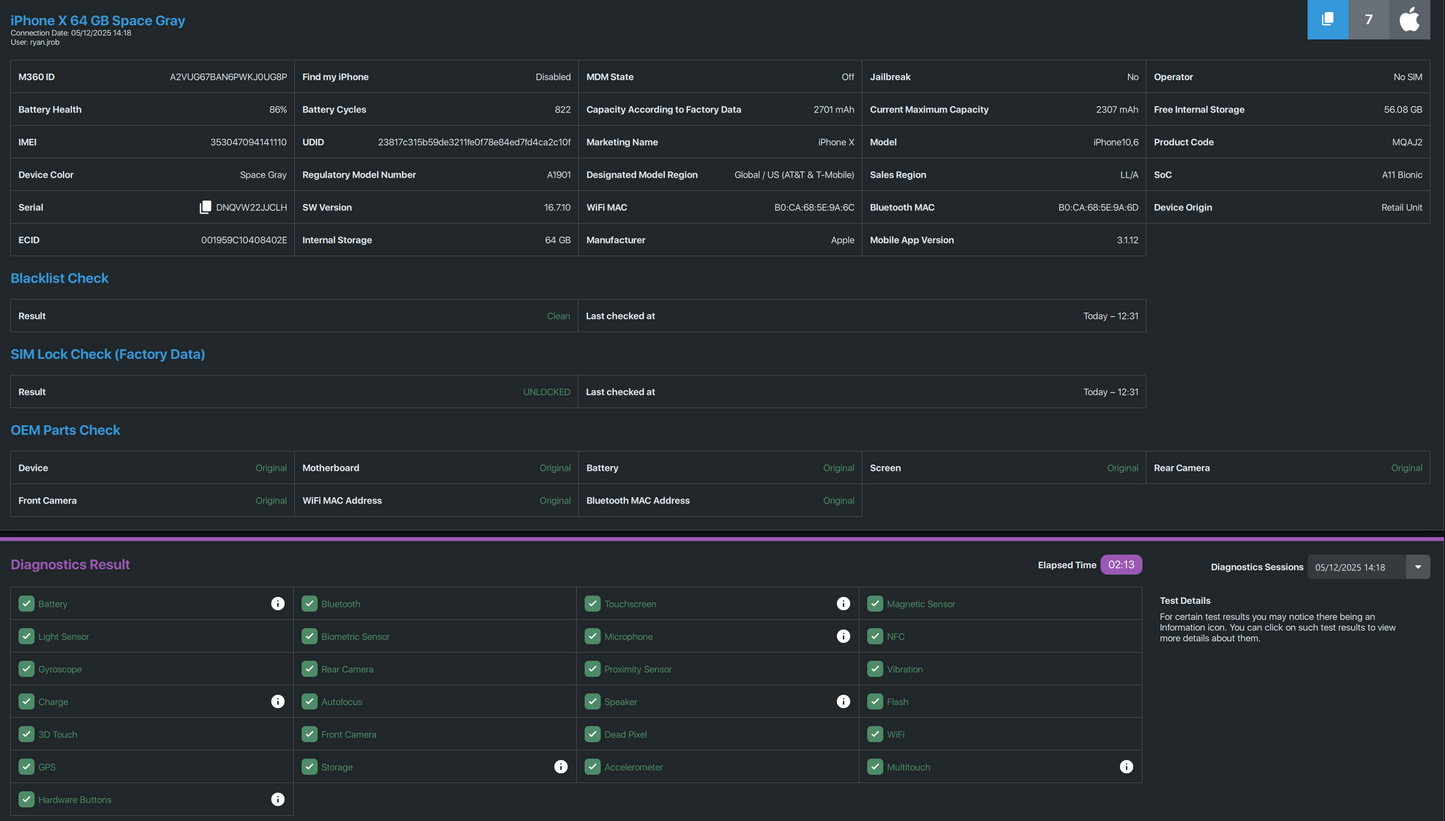
Task: Show Touchscreen test details info icon
Action: click(843, 604)
